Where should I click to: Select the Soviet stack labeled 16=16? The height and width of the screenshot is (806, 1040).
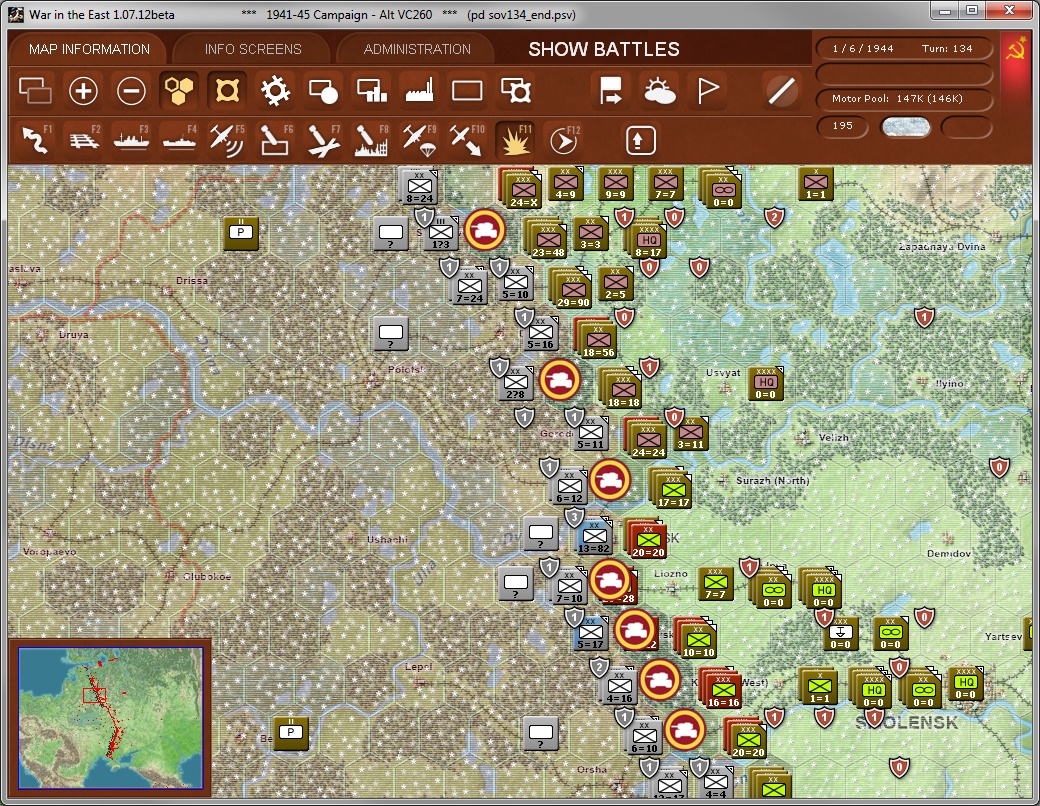click(723, 690)
